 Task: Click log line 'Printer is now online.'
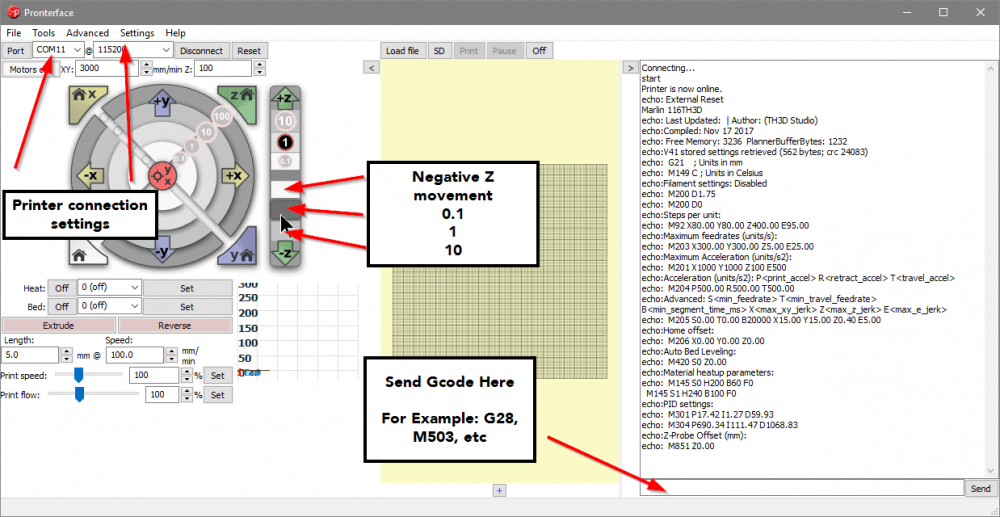[681, 89]
